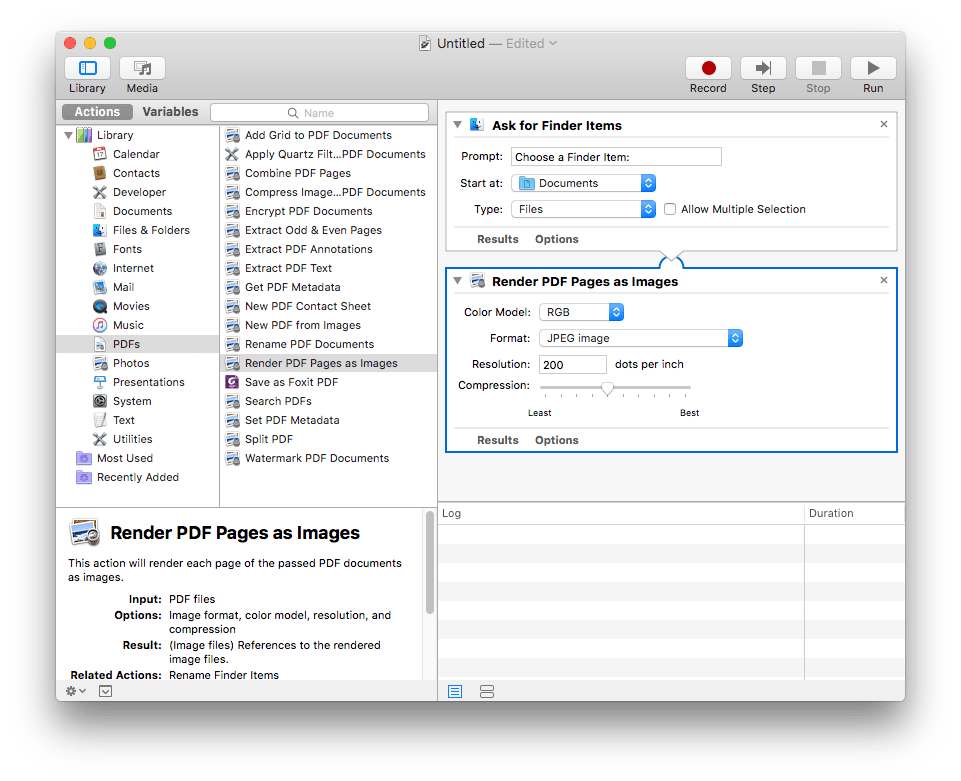Enable Allow Multiple Selection checkbox
Viewport: 961px width, 781px height.
pyautogui.click(x=670, y=209)
